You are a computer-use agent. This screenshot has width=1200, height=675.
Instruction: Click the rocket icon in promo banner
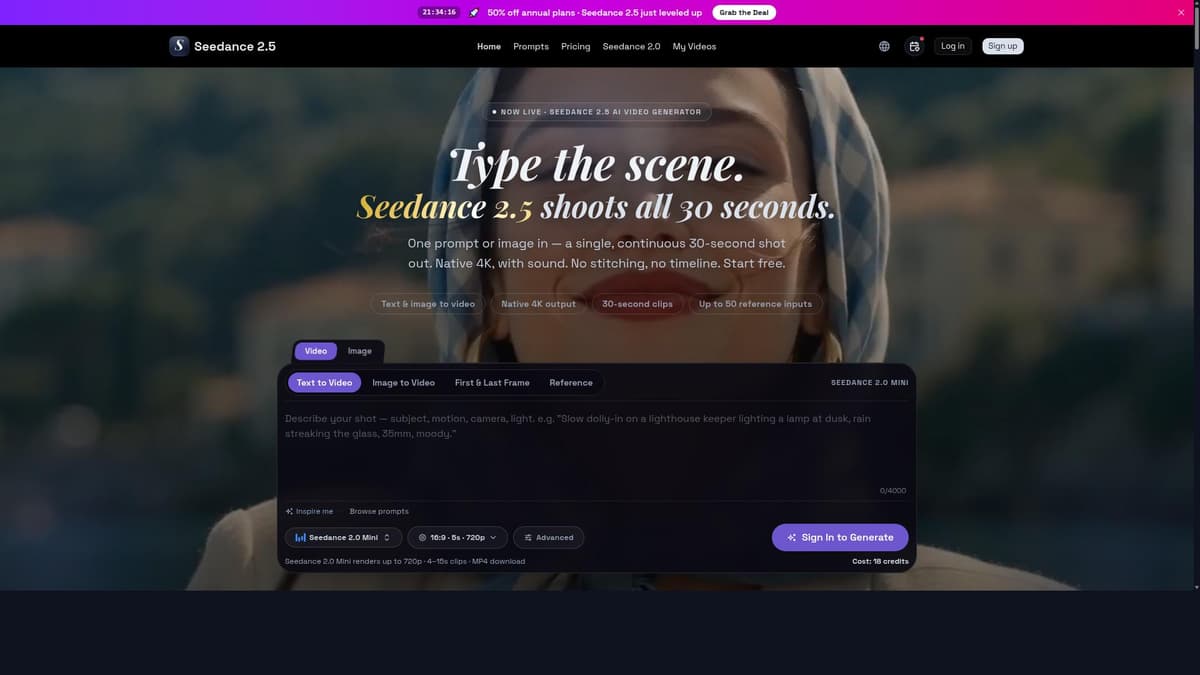click(474, 12)
